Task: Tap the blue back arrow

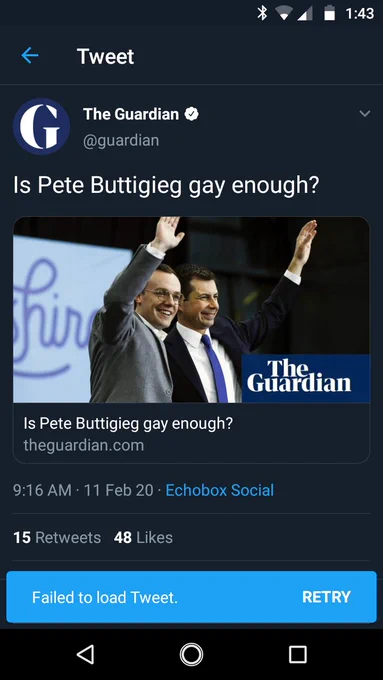Action: coord(30,56)
